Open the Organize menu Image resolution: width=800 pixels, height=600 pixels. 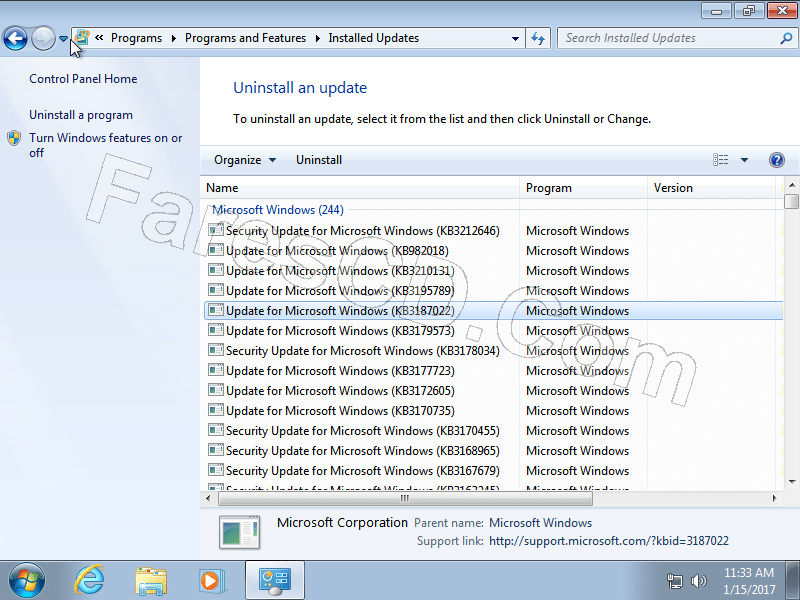pyautogui.click(x=245, y=160)
